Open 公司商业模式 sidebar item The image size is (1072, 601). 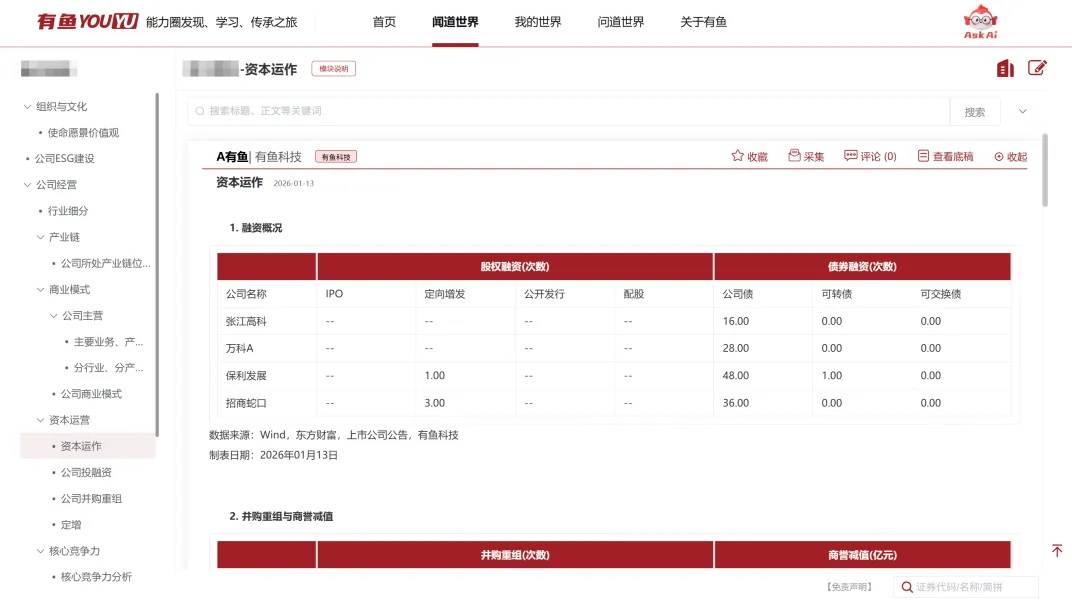tap(91, 394)
